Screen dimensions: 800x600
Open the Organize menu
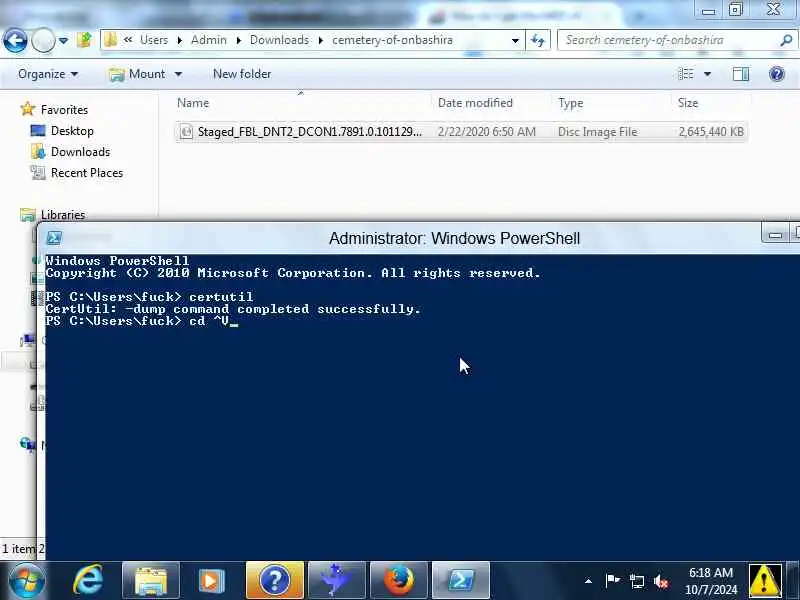48,74
